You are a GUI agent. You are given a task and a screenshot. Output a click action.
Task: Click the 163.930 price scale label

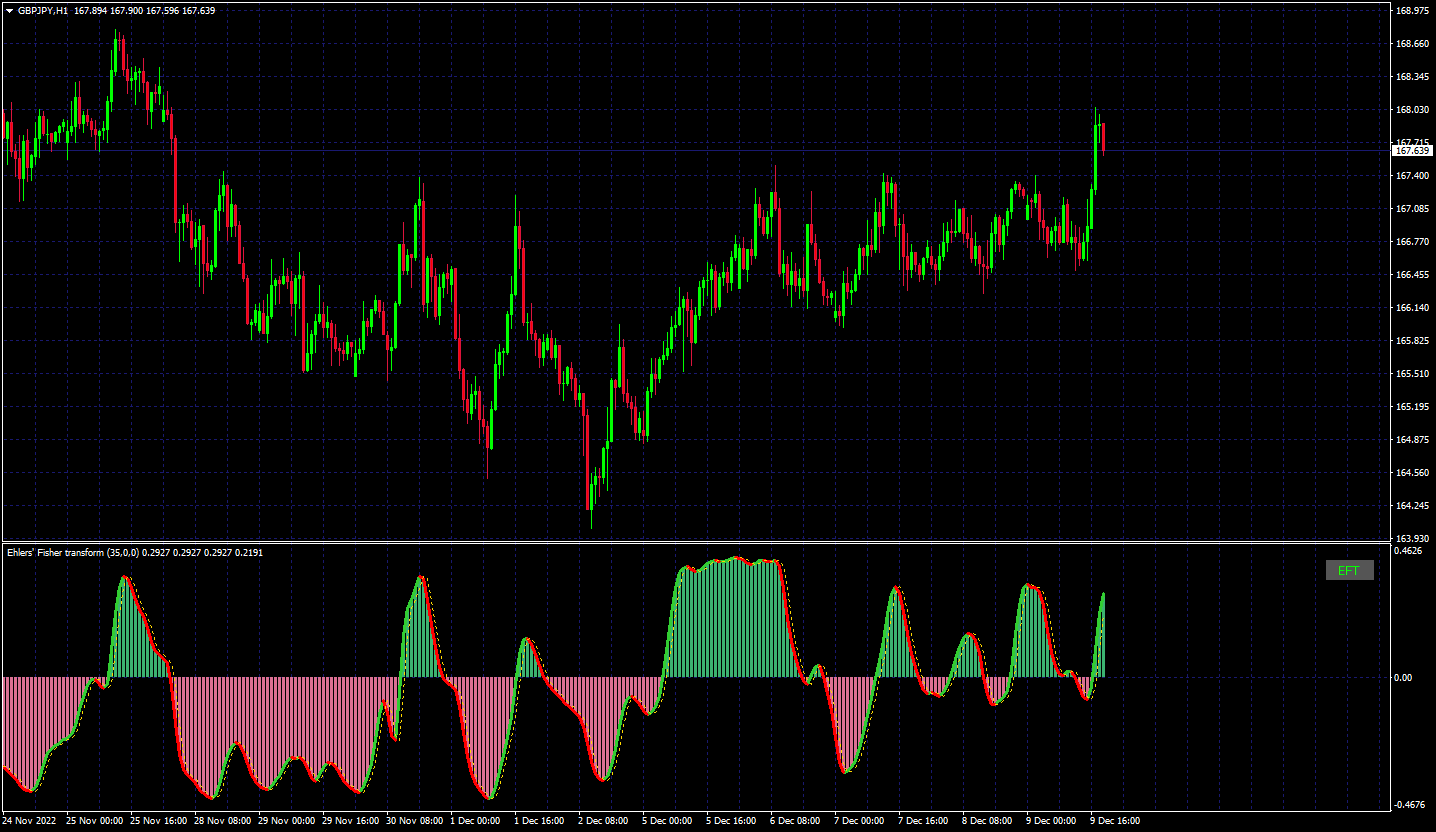[x=1412, y=538]
